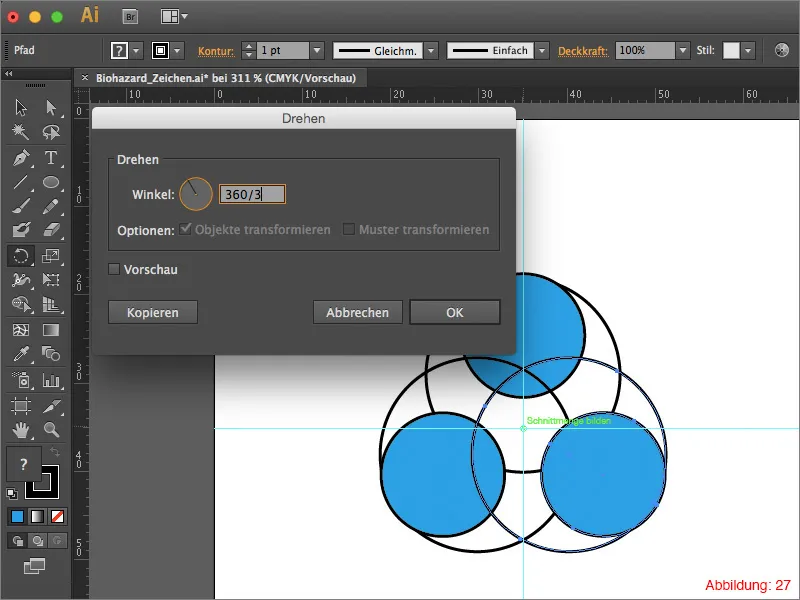800x600 pixels.
Task: Select the Mesh tool
Action: pos(21,330)
